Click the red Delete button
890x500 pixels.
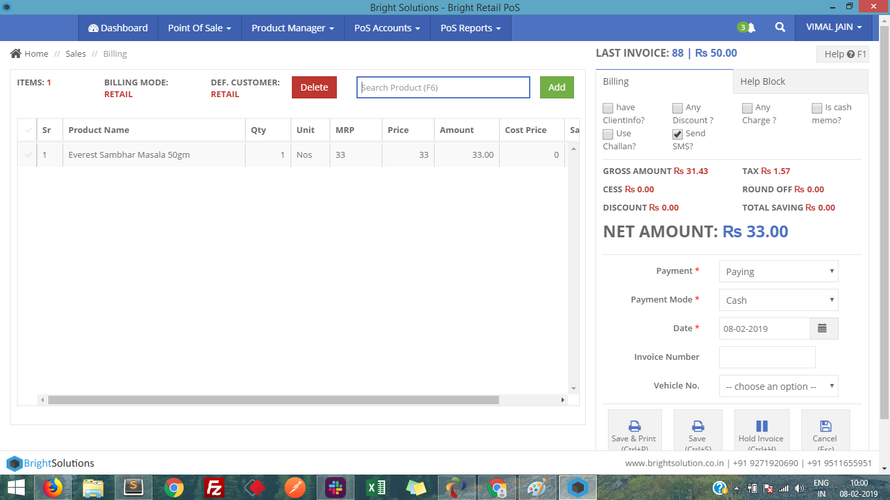click(x=314, y=87)
